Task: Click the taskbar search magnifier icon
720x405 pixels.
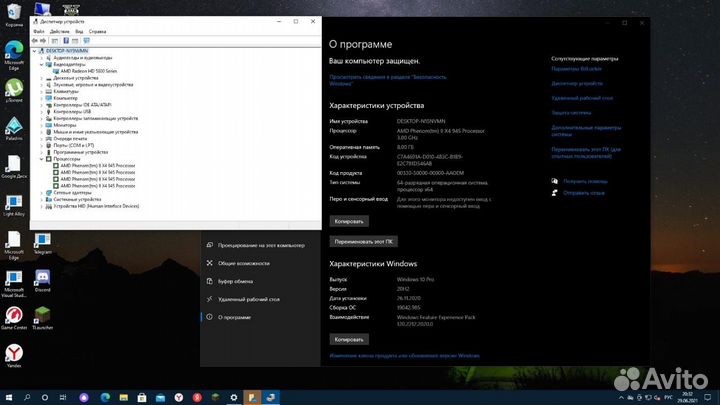Action: coord(27,397)
